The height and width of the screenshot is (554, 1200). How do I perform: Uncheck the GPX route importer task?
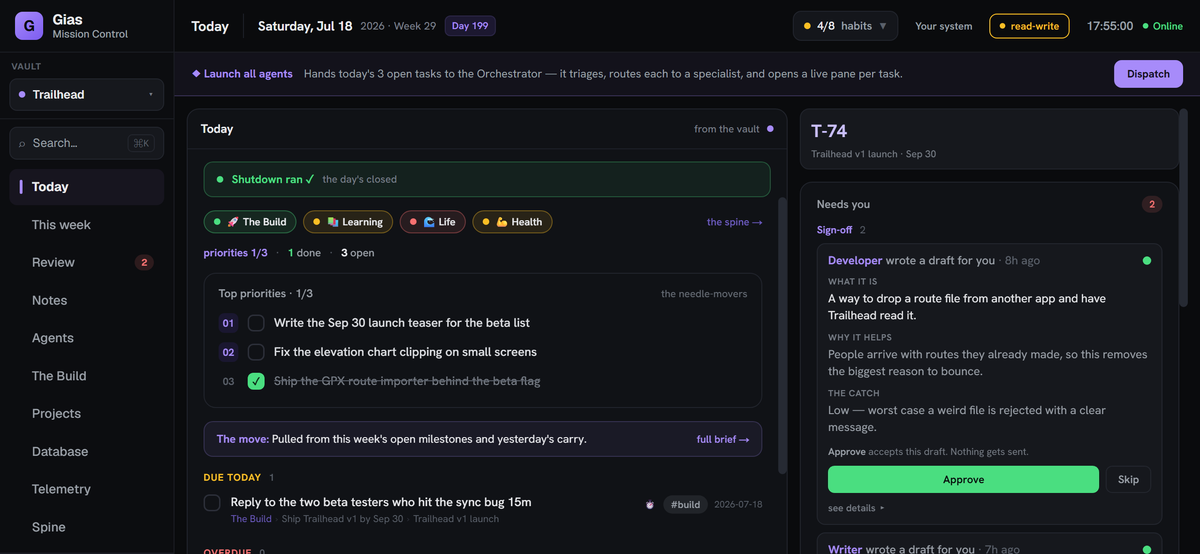coord(256,381)
